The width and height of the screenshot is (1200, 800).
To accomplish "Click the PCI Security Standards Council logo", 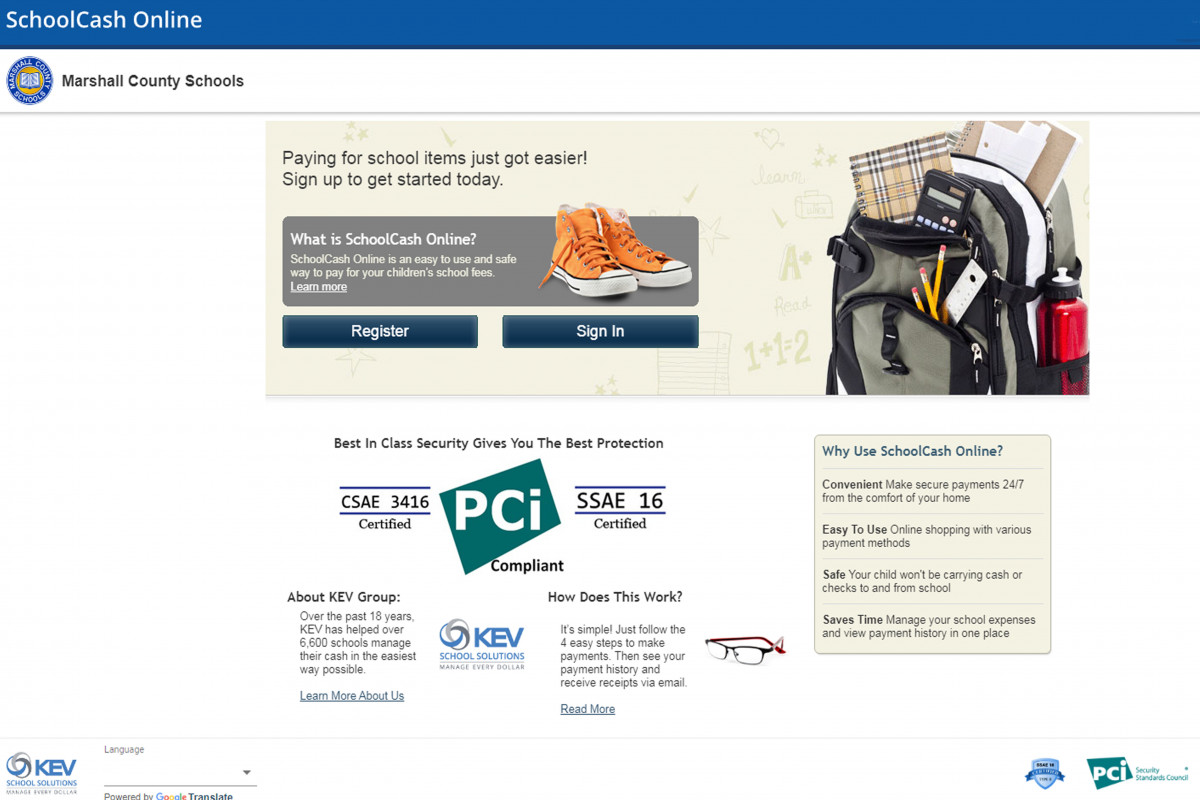I will [1137, 772].
